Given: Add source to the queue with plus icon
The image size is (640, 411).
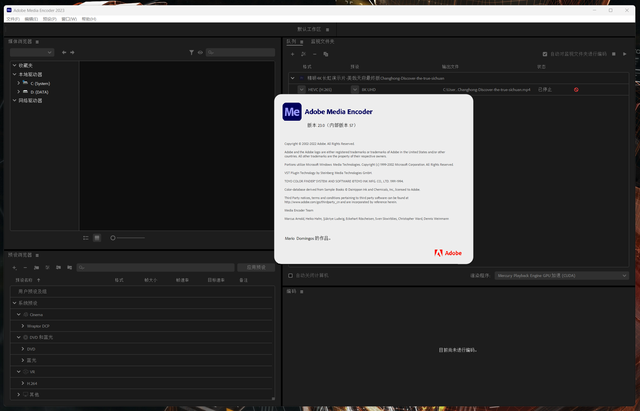Looking at the screenshot, I should 292,54.
